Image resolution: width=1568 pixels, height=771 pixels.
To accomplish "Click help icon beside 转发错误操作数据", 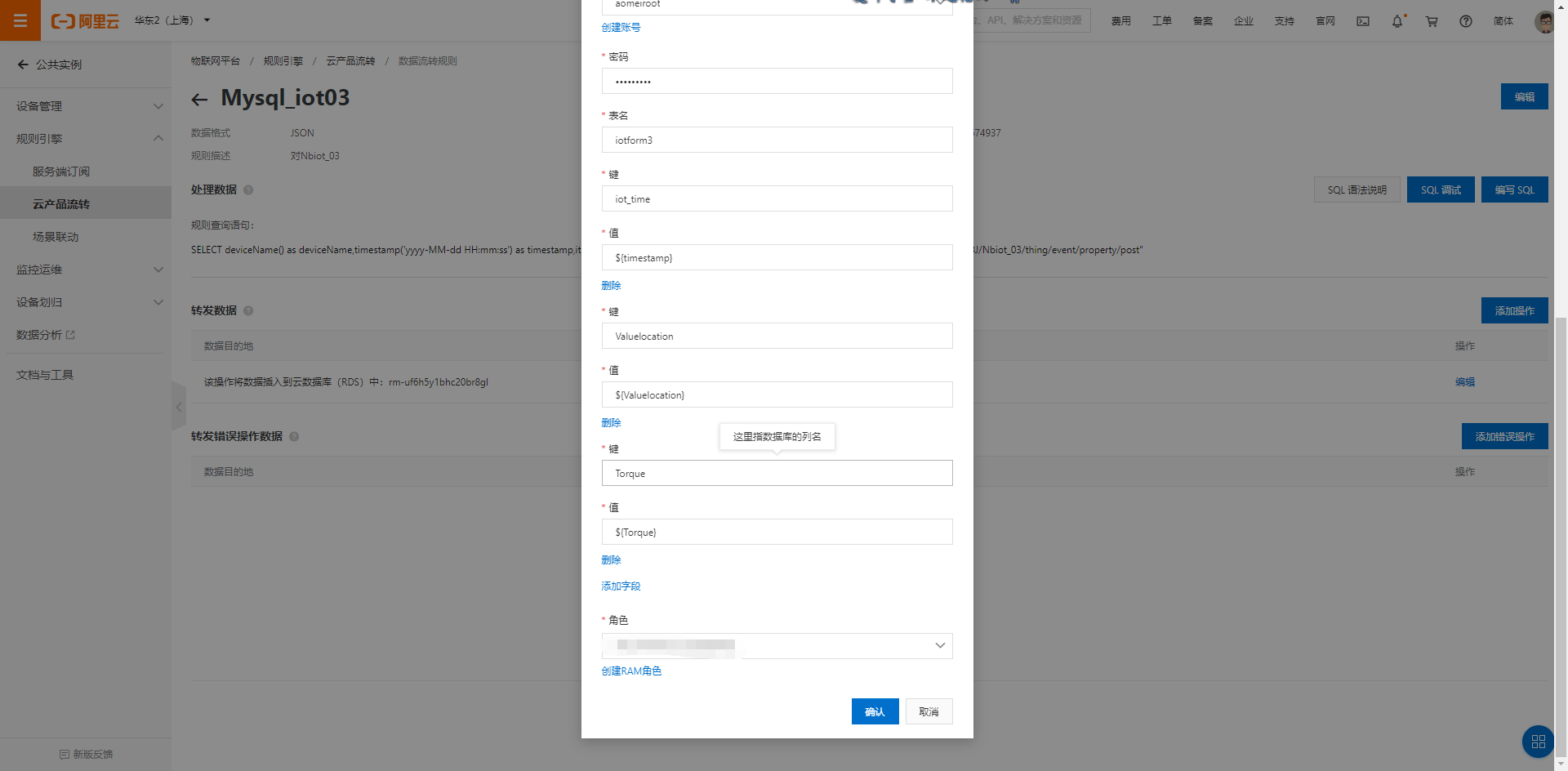I will pos(294,436).
